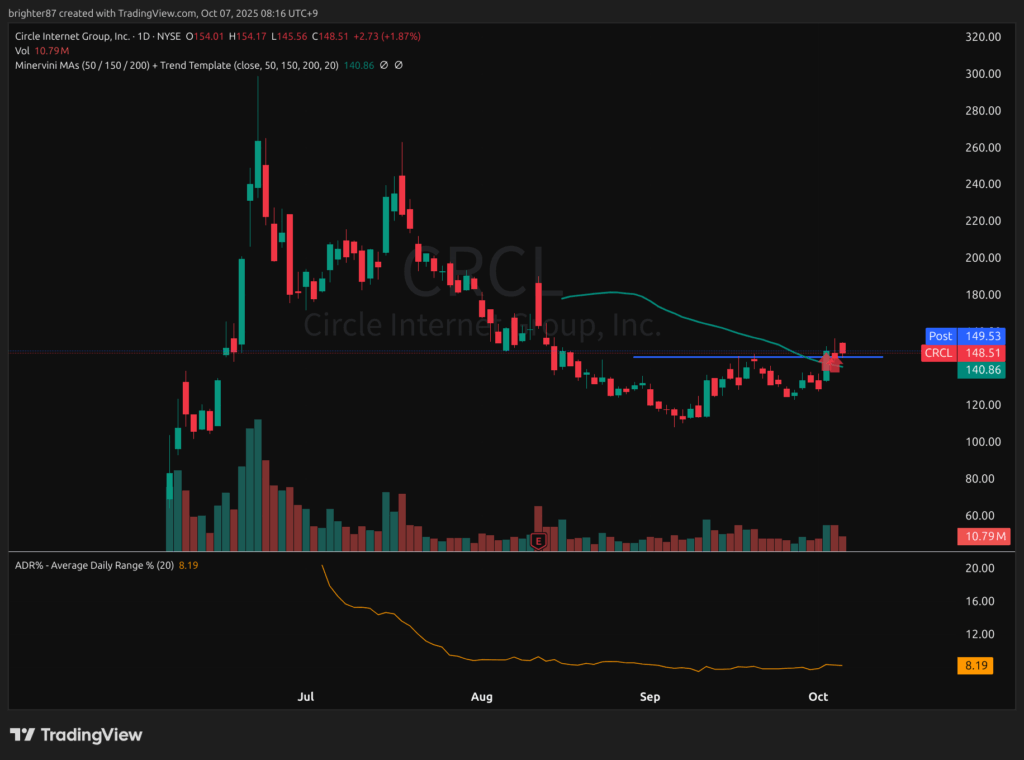Select the ADR% Average Daily Range legend

coord(92,566)
